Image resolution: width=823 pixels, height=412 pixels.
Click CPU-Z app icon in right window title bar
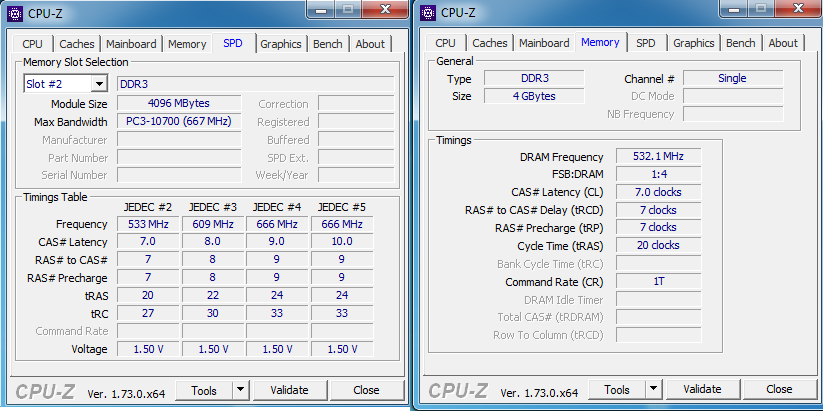428,13
